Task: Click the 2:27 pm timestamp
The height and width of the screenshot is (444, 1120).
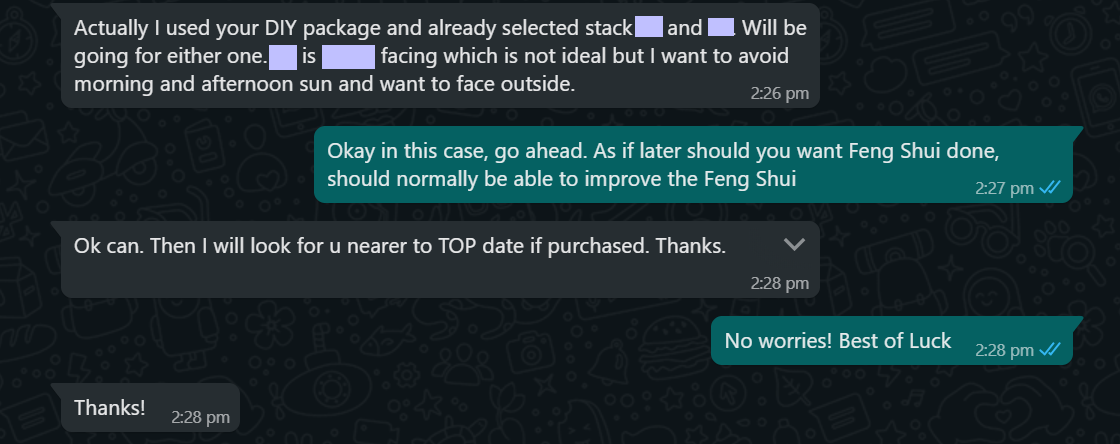Action: pyautogui.click(x=1004, y=188)
